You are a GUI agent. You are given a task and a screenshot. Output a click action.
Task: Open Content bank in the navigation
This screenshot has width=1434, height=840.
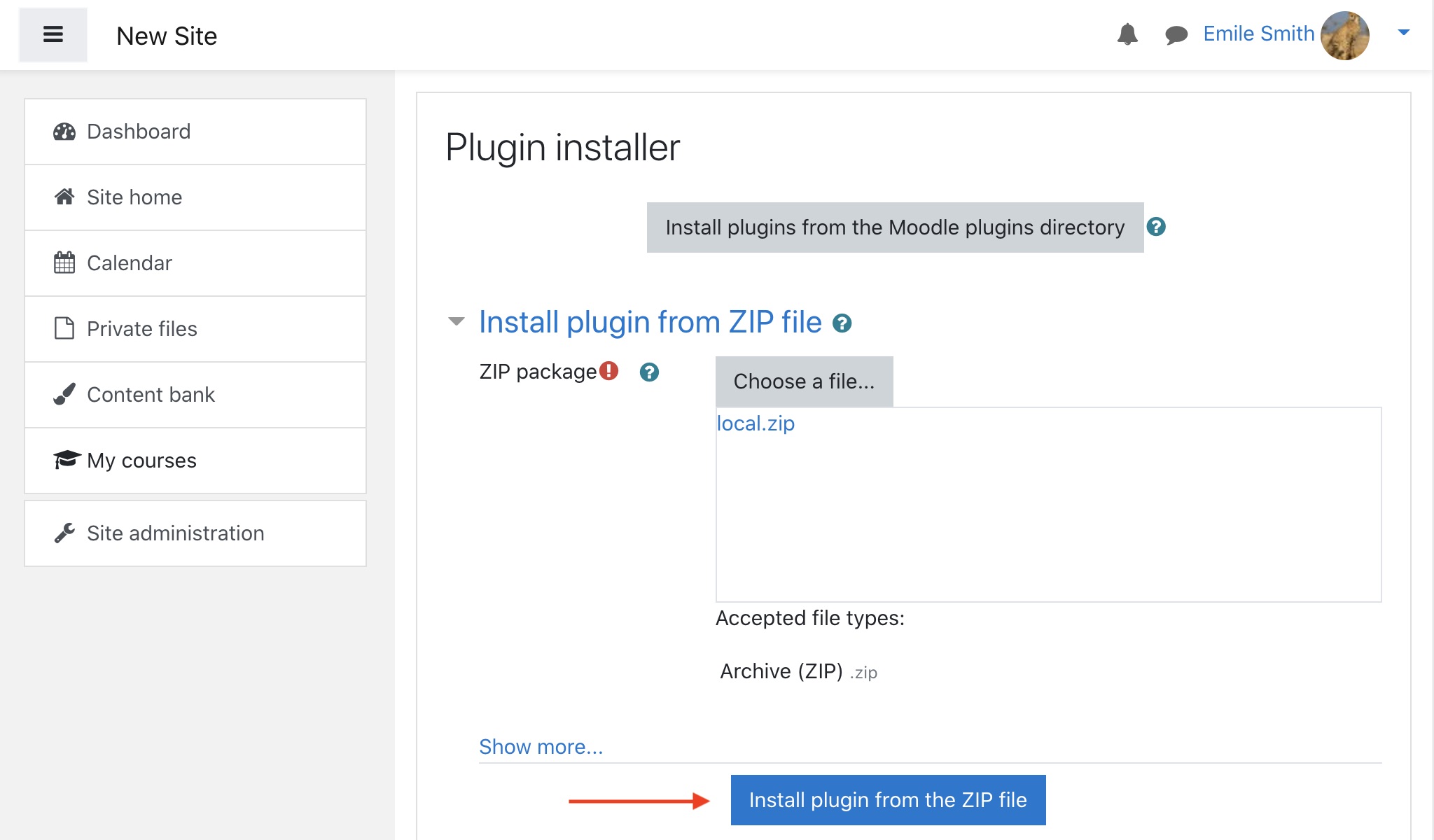tap(151, 395)
